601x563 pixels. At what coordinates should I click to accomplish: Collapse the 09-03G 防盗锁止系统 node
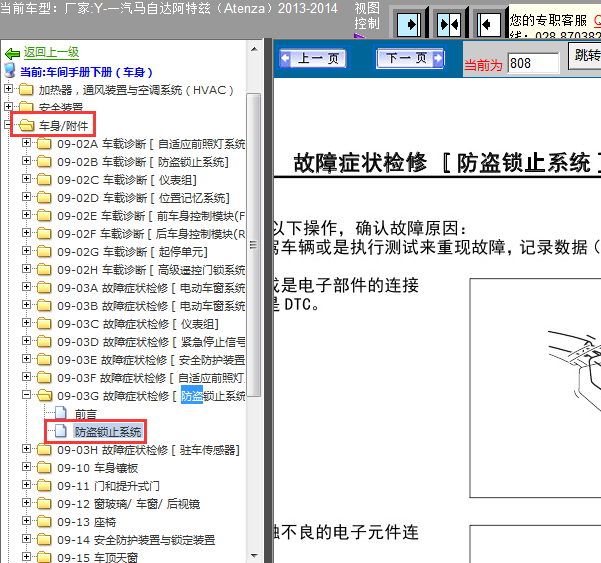point(26,395)
